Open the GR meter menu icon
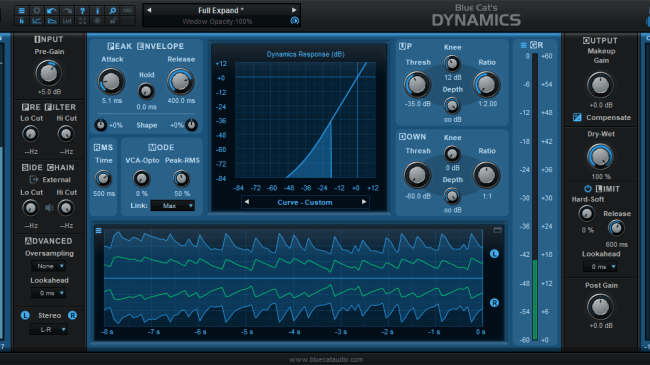Screen dimensions: 650x365 524,45
